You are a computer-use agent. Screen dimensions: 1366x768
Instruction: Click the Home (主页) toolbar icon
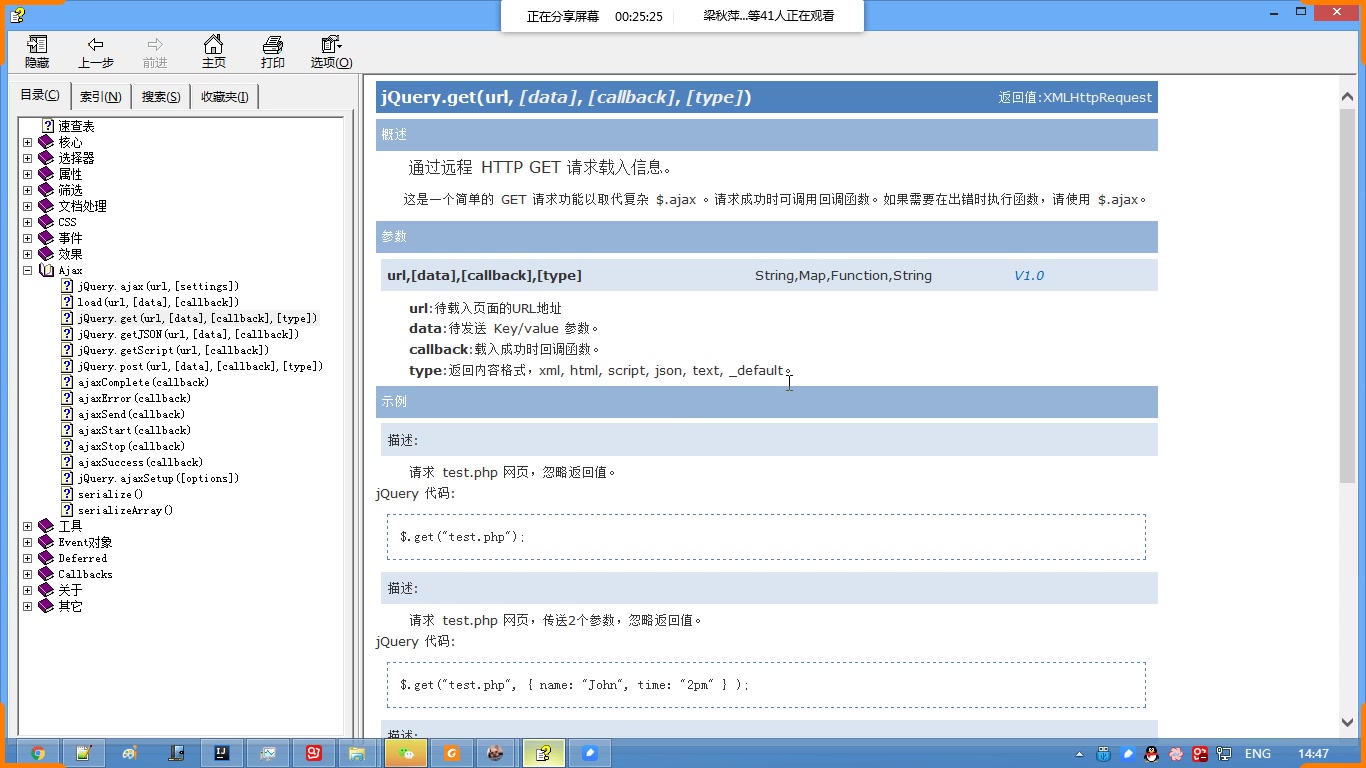[x=214, y=52]
